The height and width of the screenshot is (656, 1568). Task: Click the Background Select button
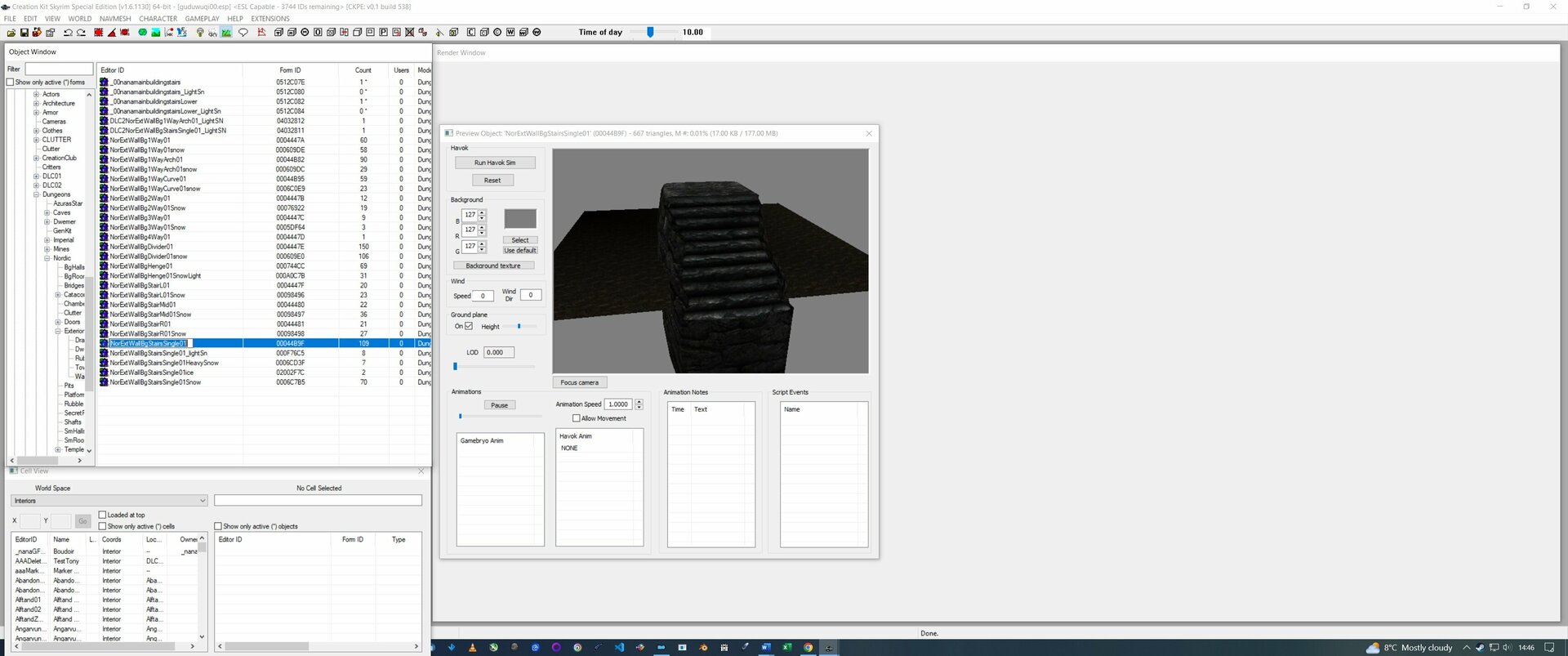click(x=520, y=240)
